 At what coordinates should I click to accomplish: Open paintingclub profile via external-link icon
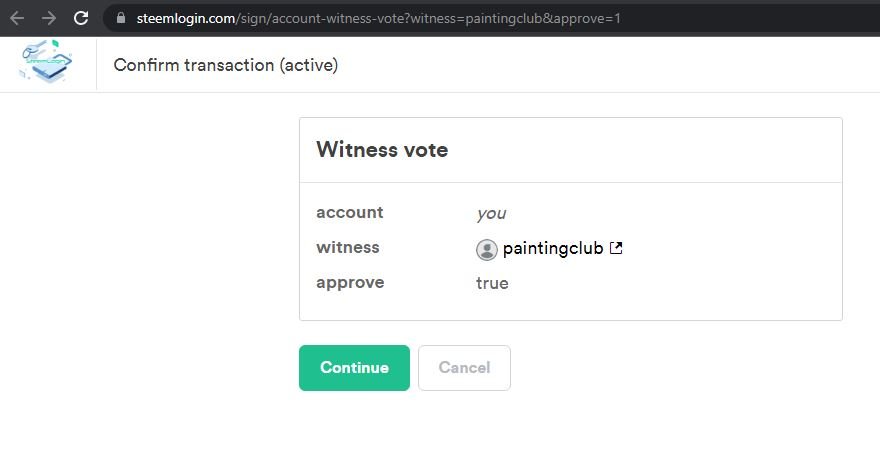point(616,248)
